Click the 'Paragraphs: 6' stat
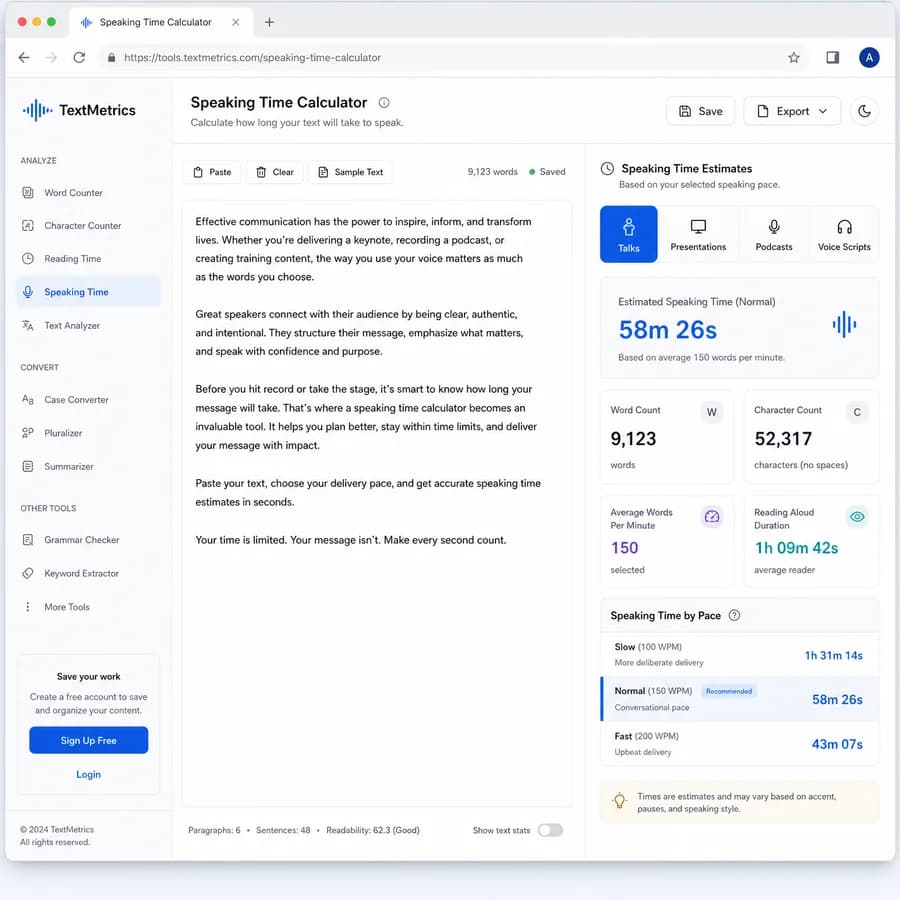Image resolution: width=900 pixels, height=900 pixels. [214, 830]
